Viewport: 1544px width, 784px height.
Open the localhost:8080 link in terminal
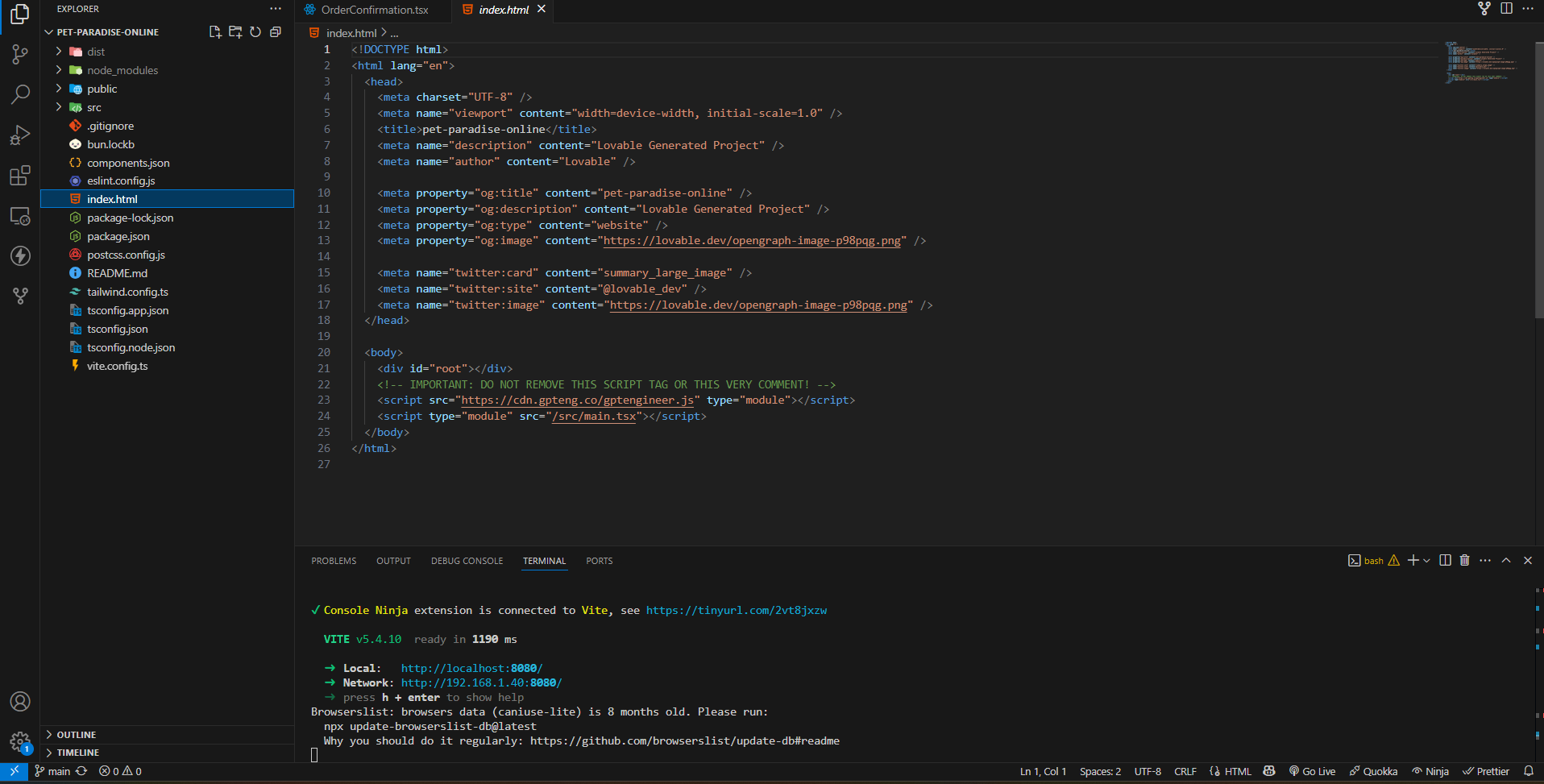tap(471, 668)
